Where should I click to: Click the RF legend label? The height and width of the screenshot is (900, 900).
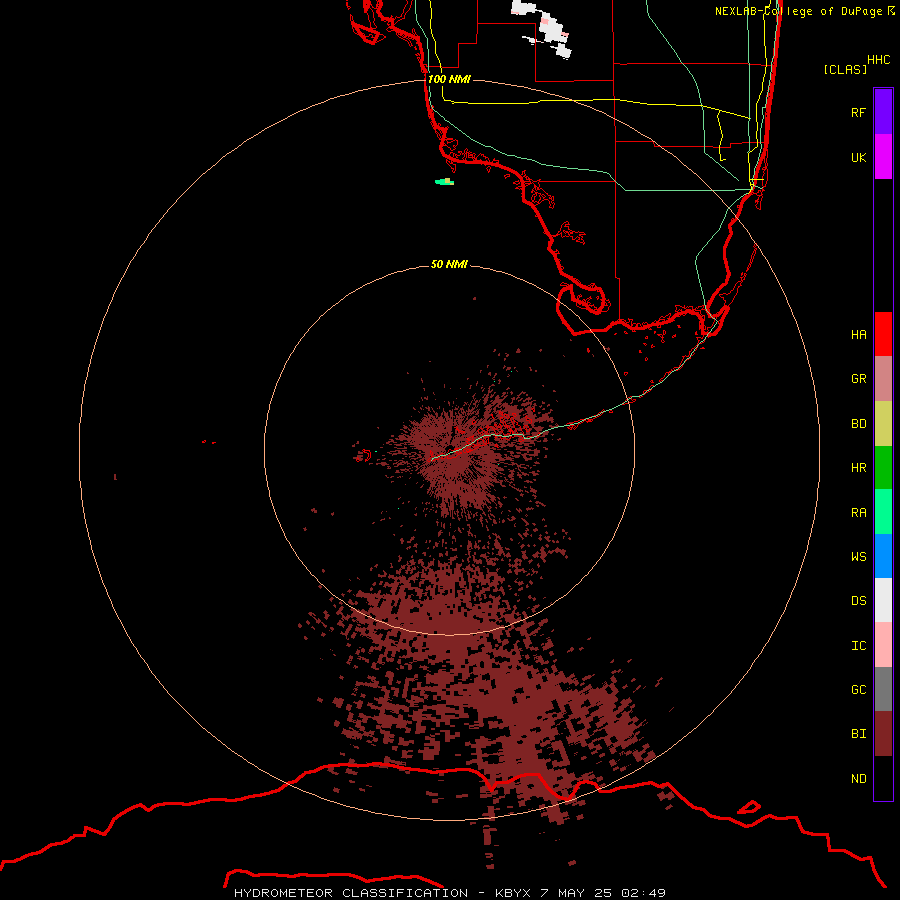point(858,112)
